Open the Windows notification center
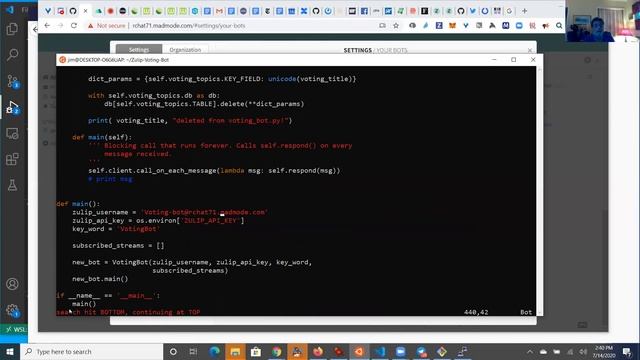The image size is (640, 360). [627, 351]
